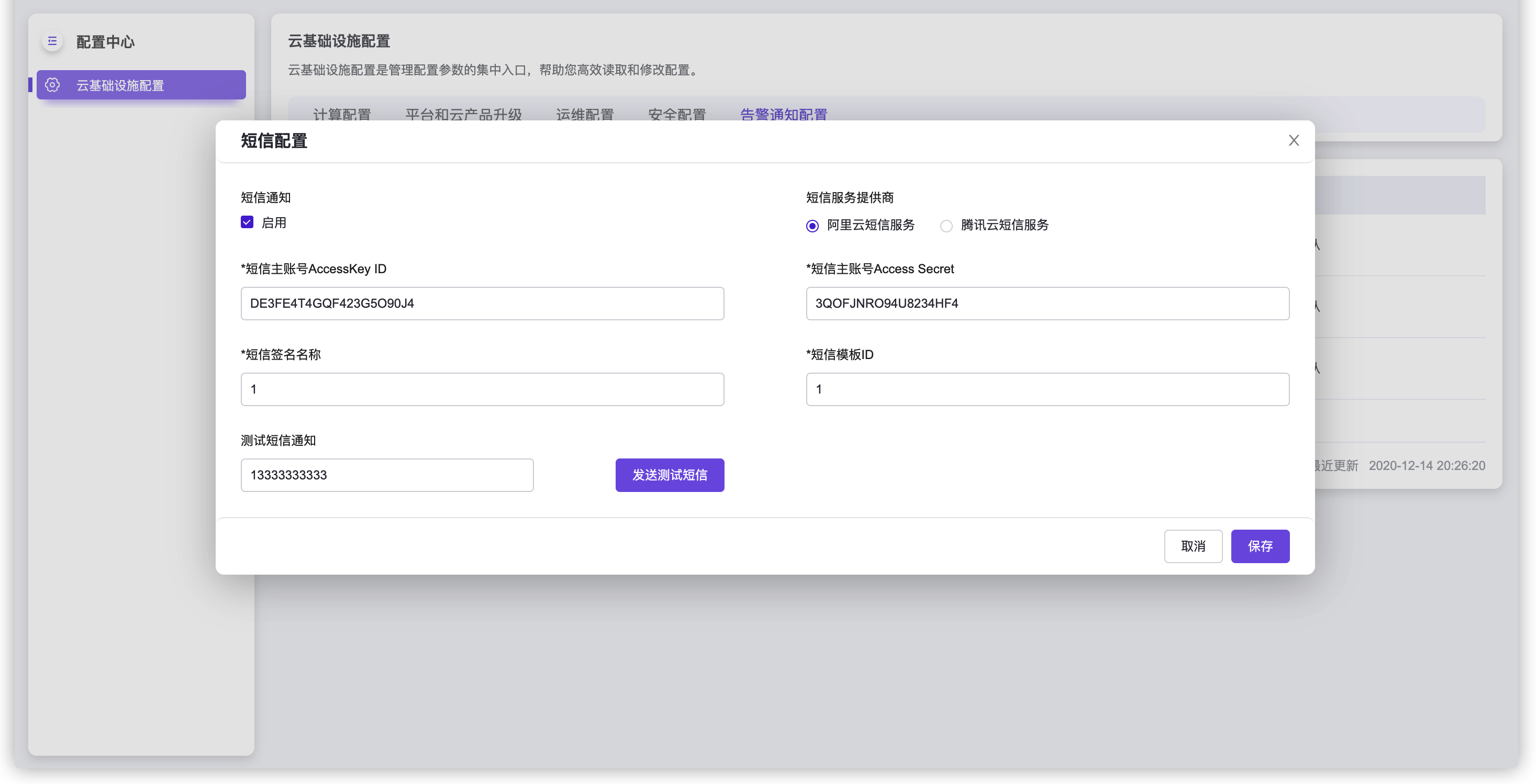The image size is (1537, 784).
Task: Select 阿里云短信服务 radio button
Action: tap(812, 226)
